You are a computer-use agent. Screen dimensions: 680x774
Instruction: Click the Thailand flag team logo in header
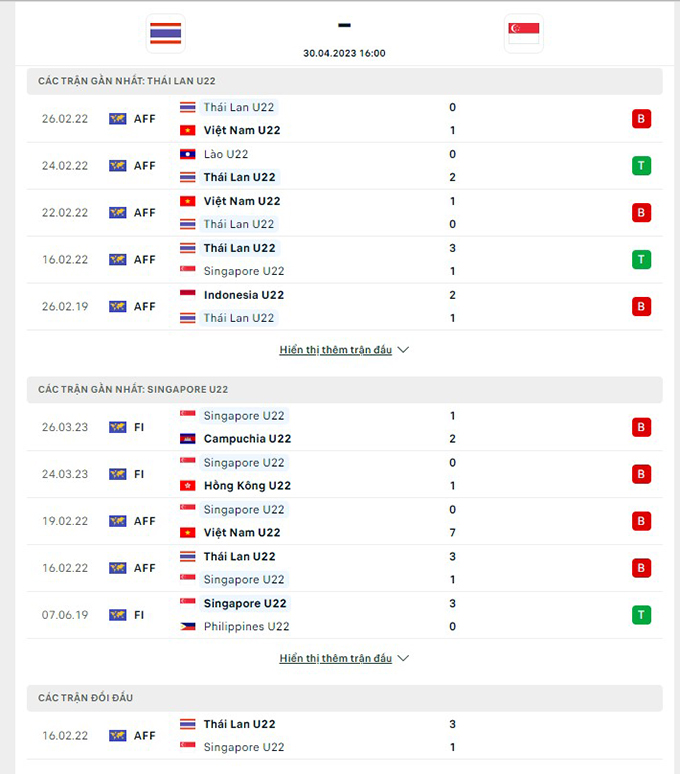(x=166, y=33)
